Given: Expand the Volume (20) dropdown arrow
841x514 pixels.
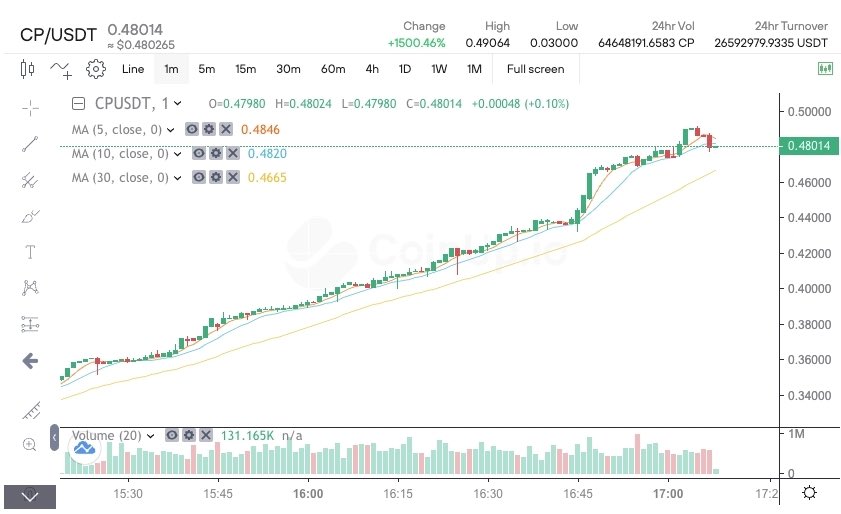Looking at the screenshot, I should [x=151, y=435].
